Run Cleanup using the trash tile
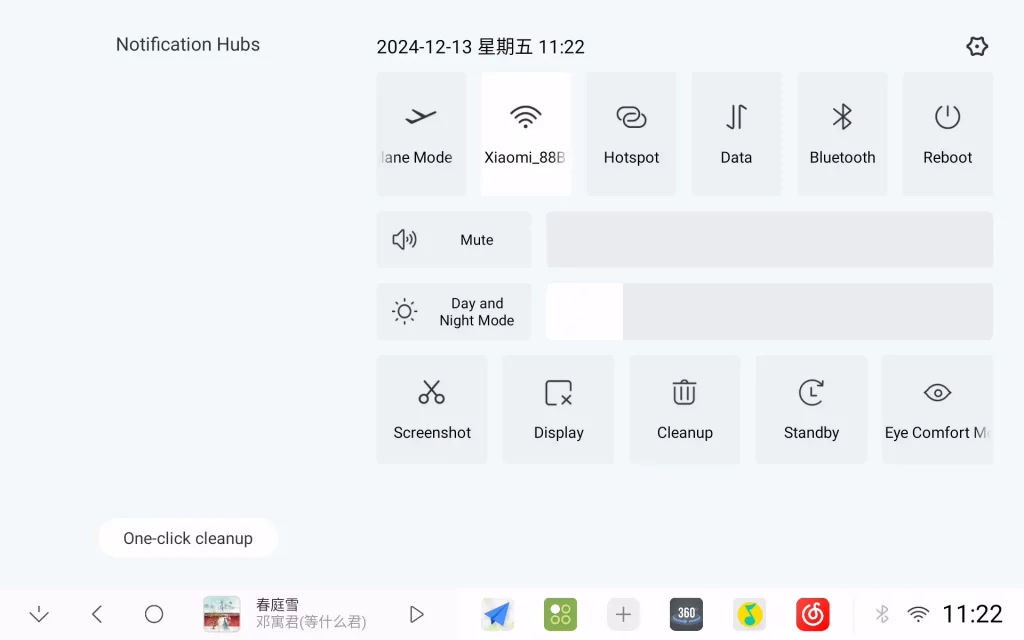1024x640 pixels. pos(685,409)
